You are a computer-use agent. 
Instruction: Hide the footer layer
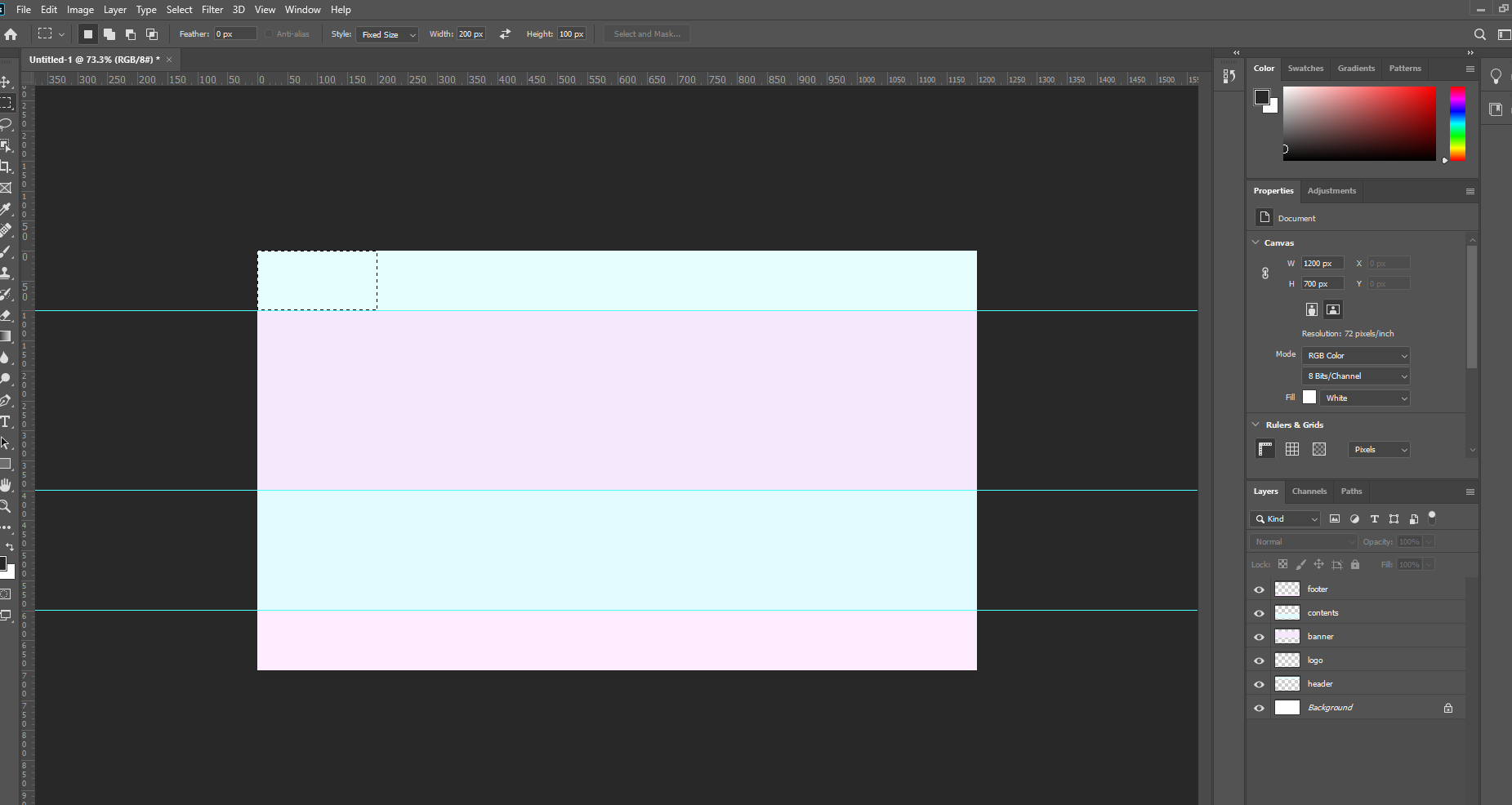(1259, 589)
